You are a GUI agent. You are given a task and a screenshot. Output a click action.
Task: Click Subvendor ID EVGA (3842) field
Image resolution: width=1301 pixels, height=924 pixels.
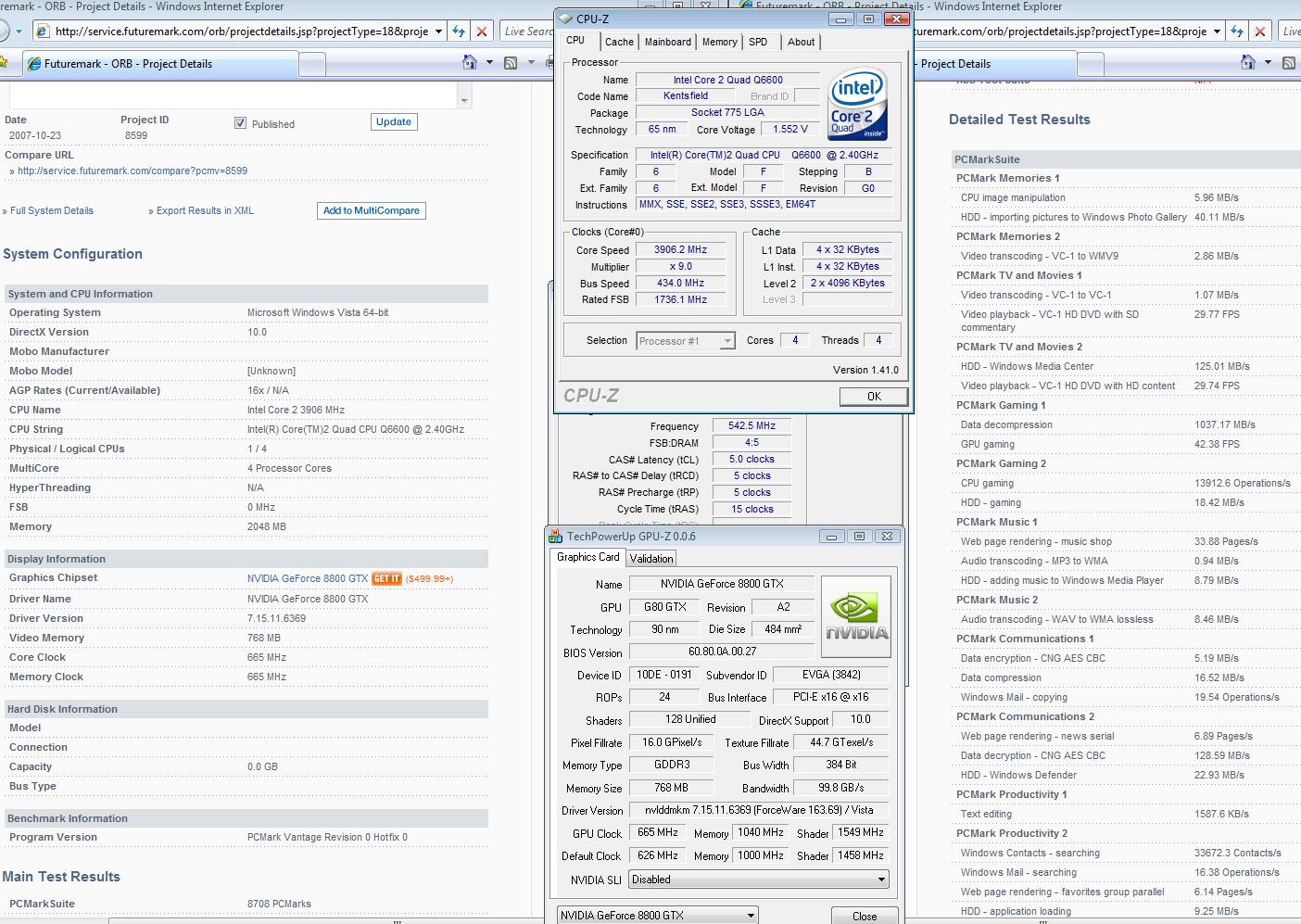pyautogui.click(x=831, y=675)
